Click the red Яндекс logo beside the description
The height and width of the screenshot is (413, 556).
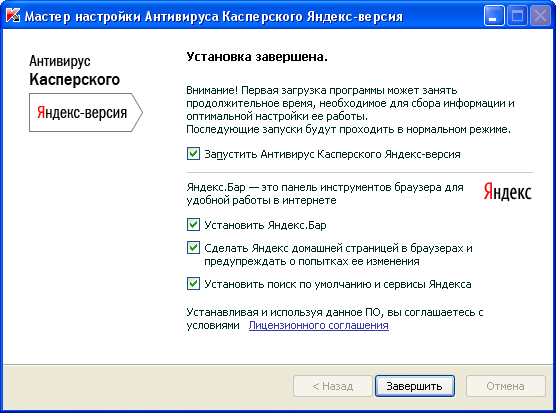point(507,192)
